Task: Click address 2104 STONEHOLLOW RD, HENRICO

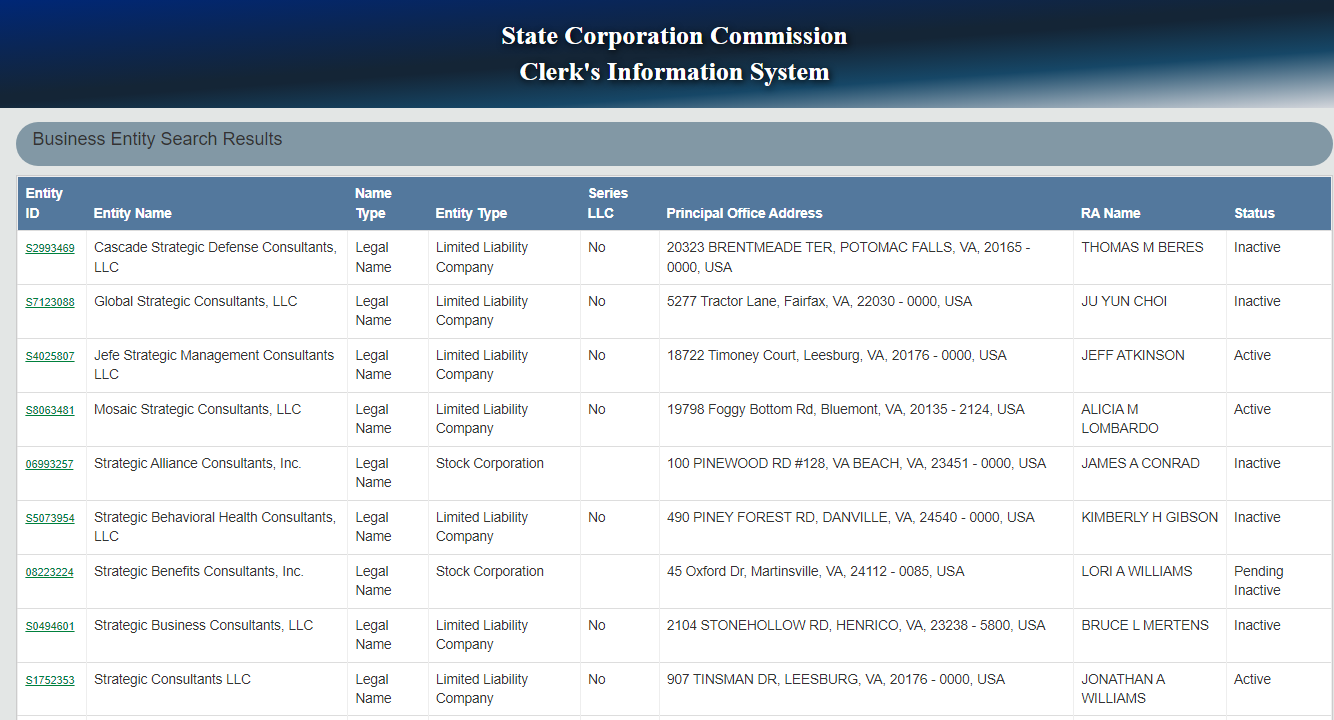Action: point(856,625)
